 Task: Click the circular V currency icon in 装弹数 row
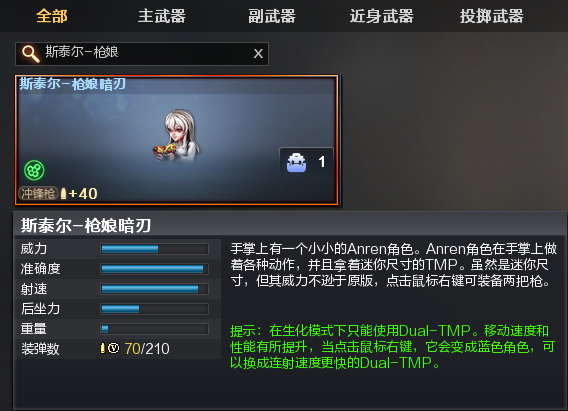[x=113, y=348]
